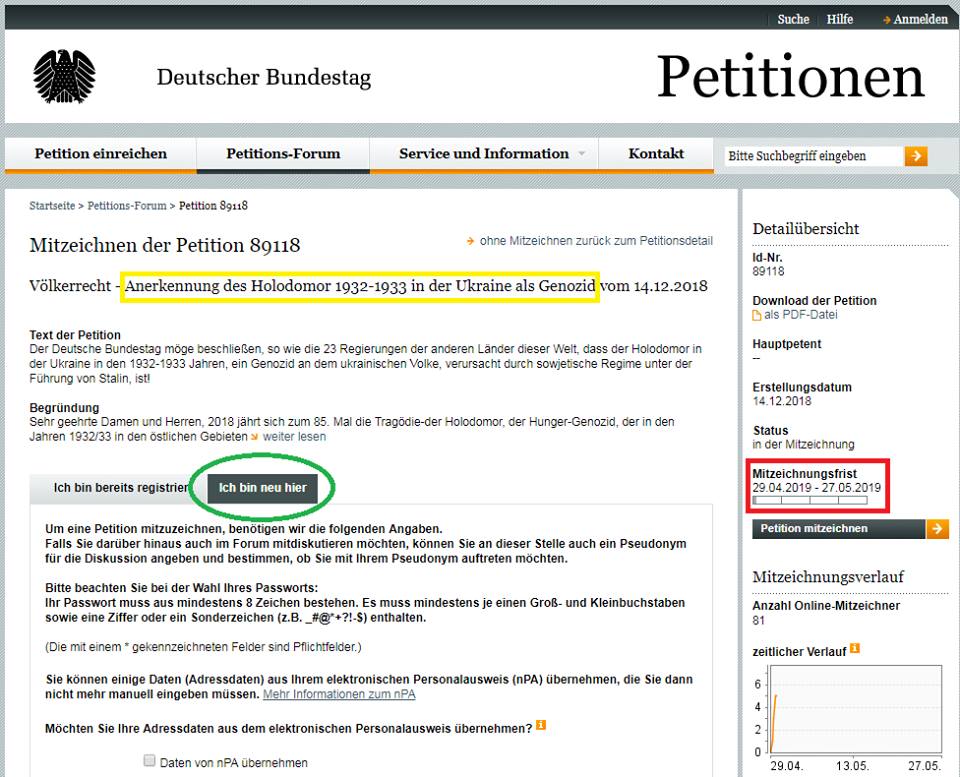Open Mehr Informationen zum nPA link
Viewport: 960px width, 777px height.
click(339, 694)
